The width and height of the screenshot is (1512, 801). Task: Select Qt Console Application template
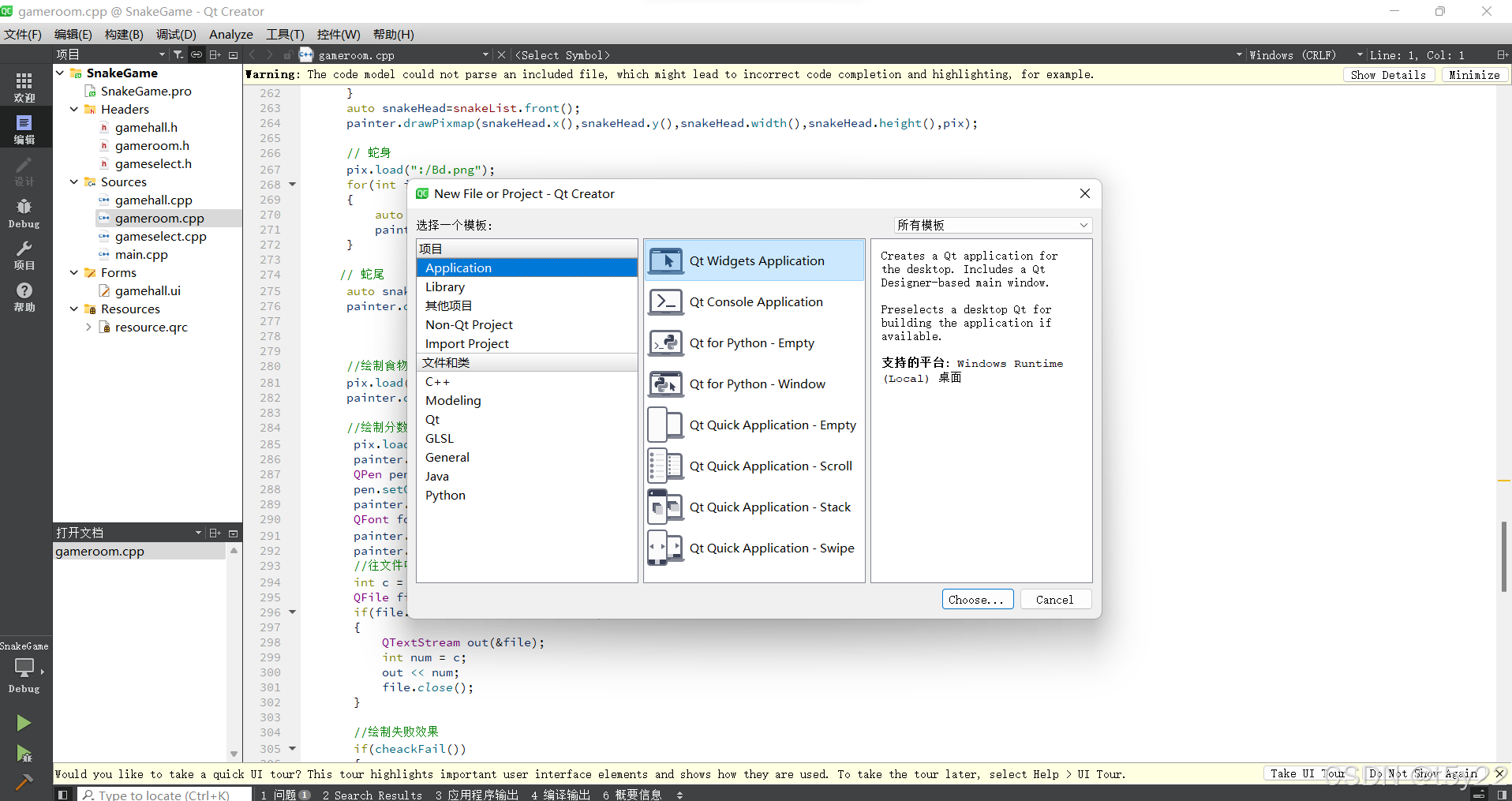754,301
